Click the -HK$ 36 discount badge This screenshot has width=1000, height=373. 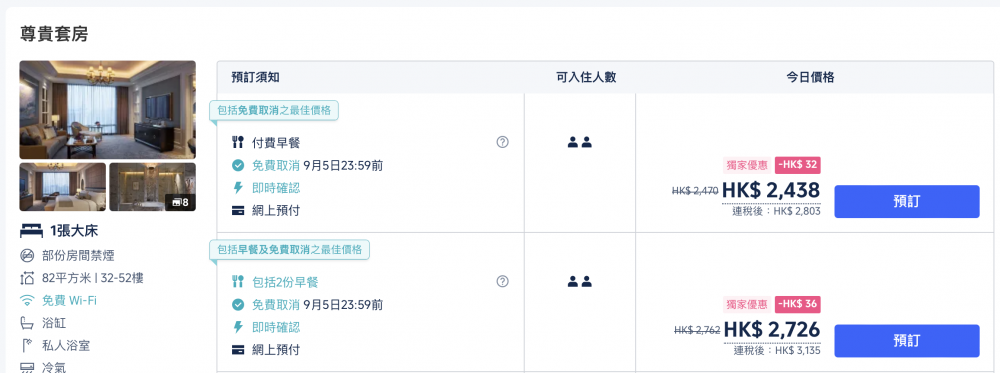tap(797, 304)
